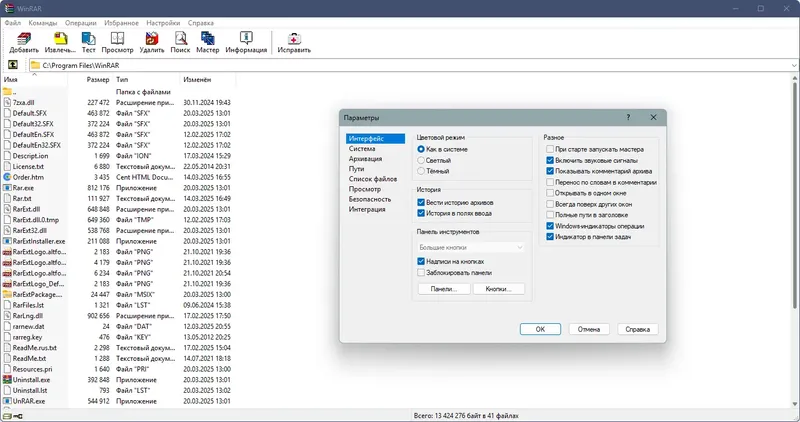This screenshot has width=800, height=422.
Task: Open the Просмотр (View) toolbar icon
Action: click(117, 38)
